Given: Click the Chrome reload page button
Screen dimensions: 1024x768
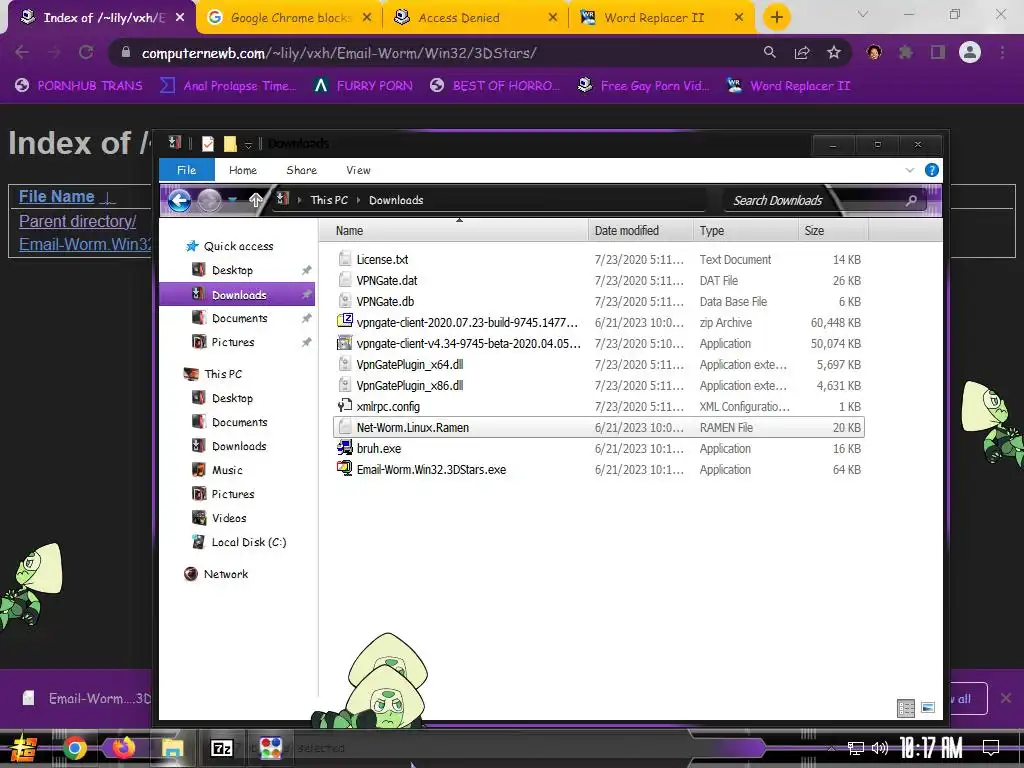Looking at the screenshot, I should 86,52.
